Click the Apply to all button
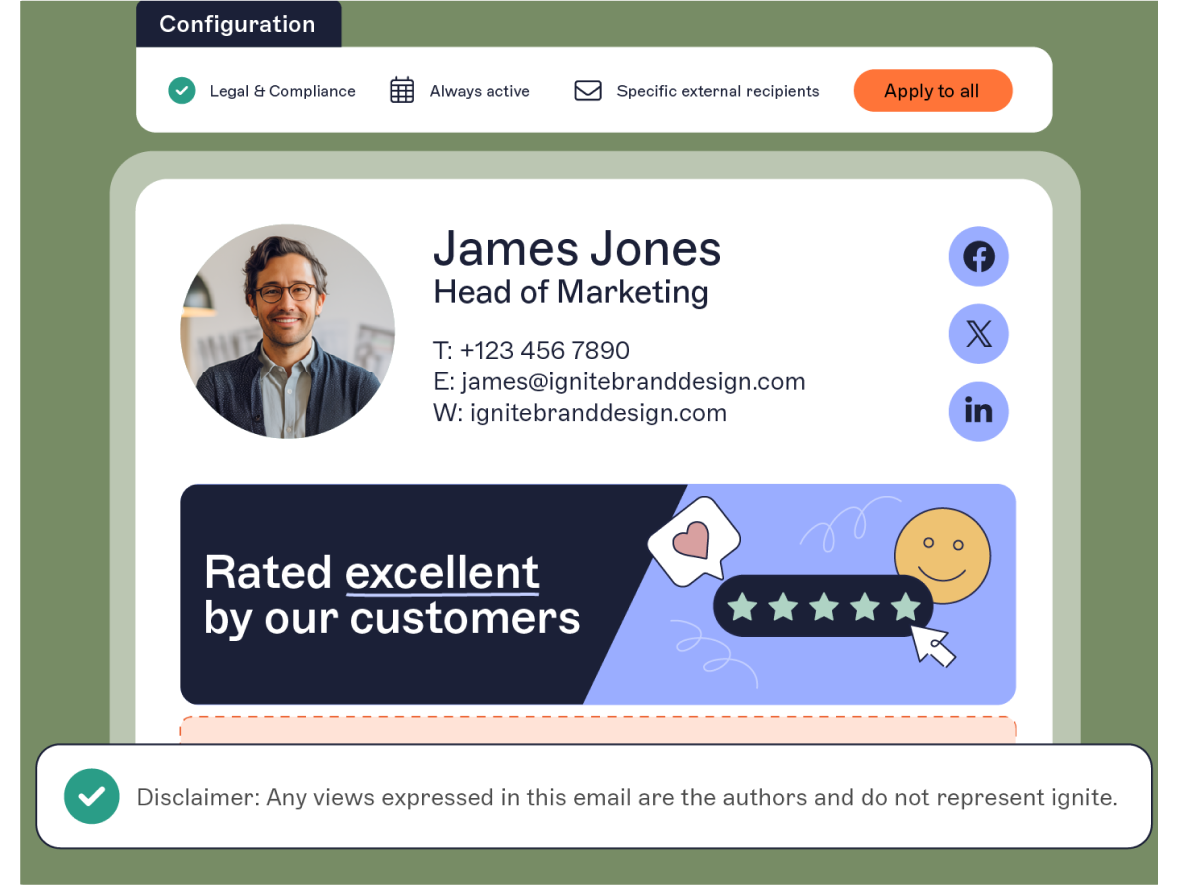The width and height of the screenshot is (1180, 885). point(932,90)
